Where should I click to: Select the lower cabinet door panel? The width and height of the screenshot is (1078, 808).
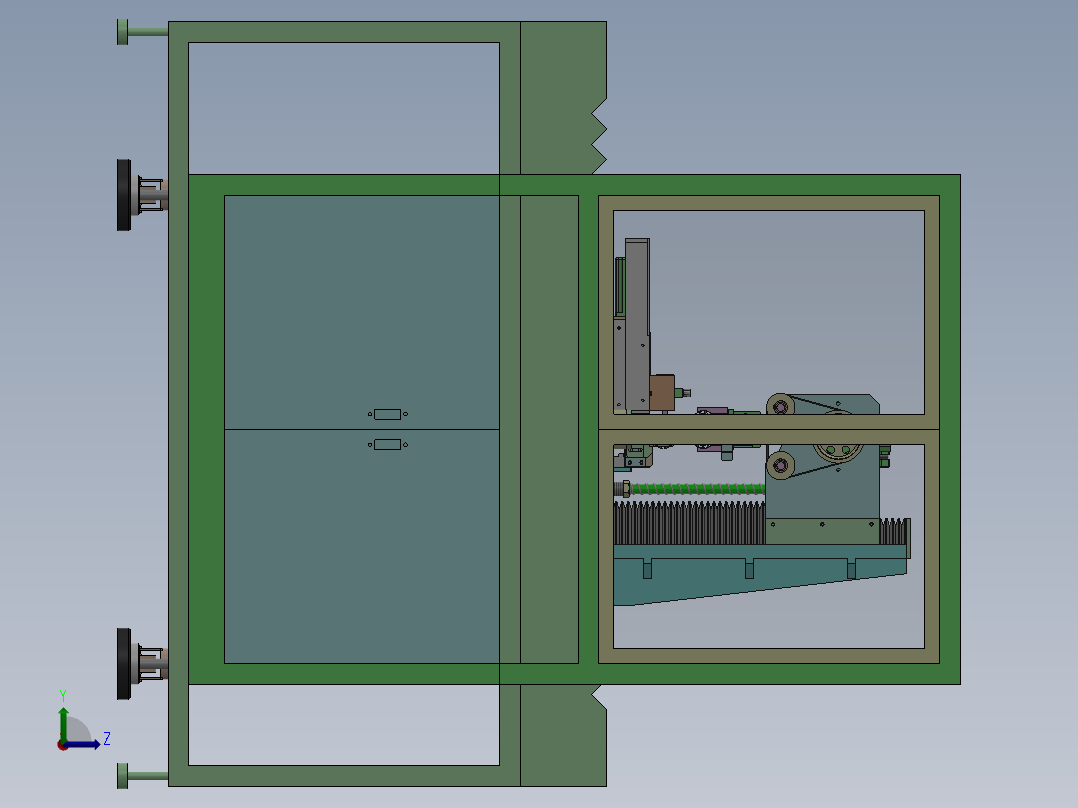pyautogui.click(x=362, y=547)
